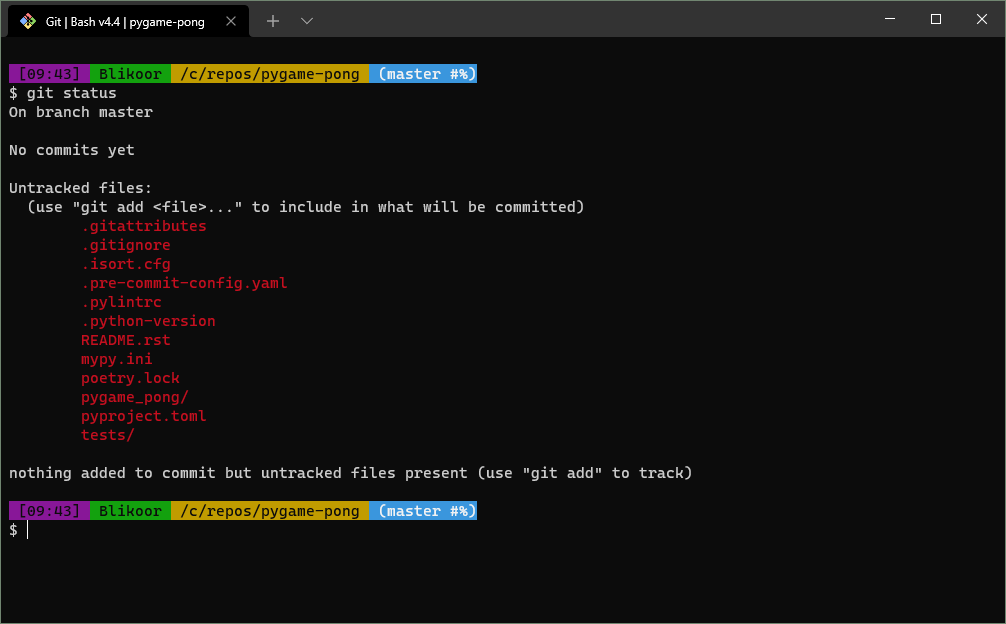
Task: Maximize the terminal window
Action: (x=935, y=19)
